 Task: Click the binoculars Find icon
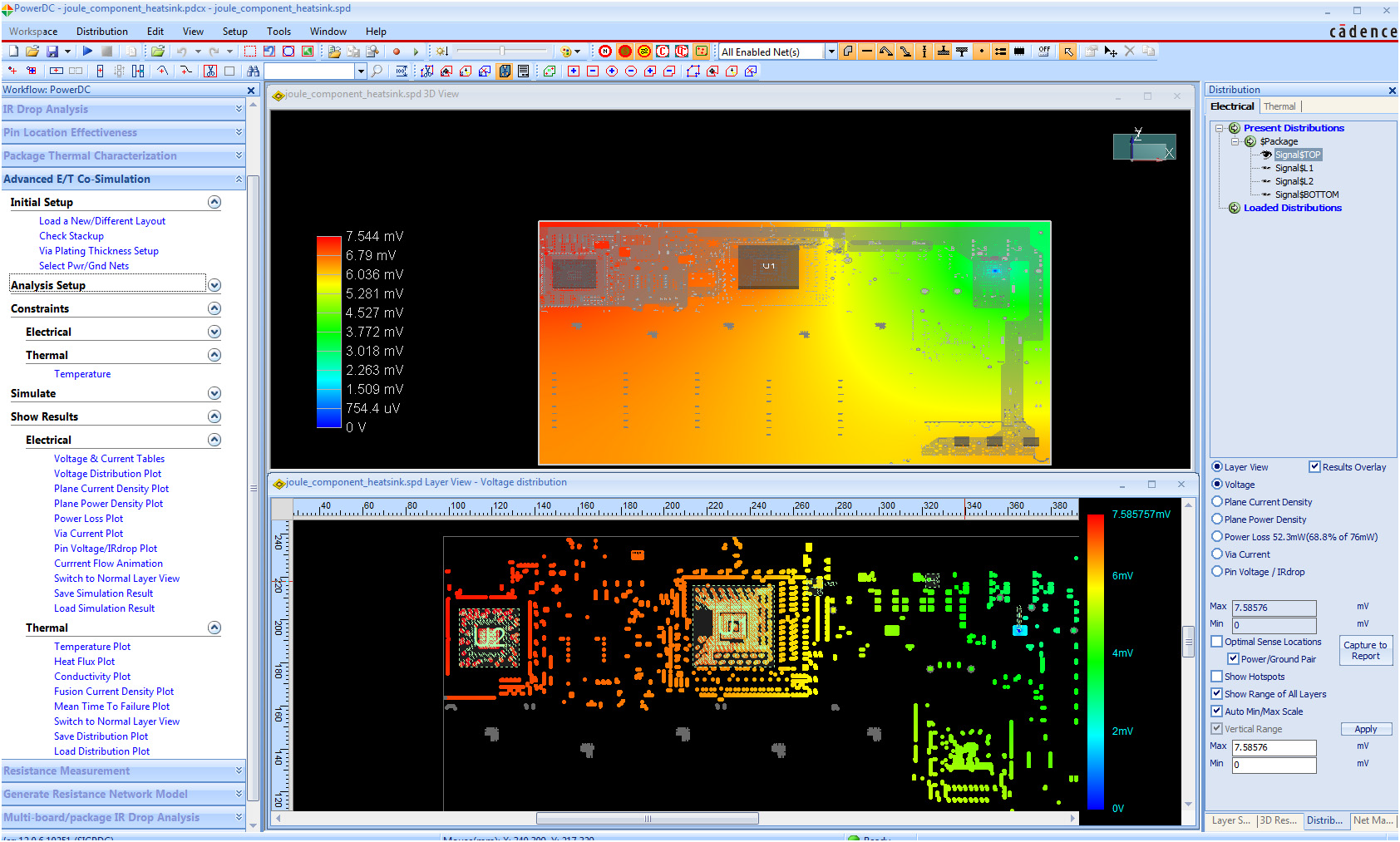[254, 71]
